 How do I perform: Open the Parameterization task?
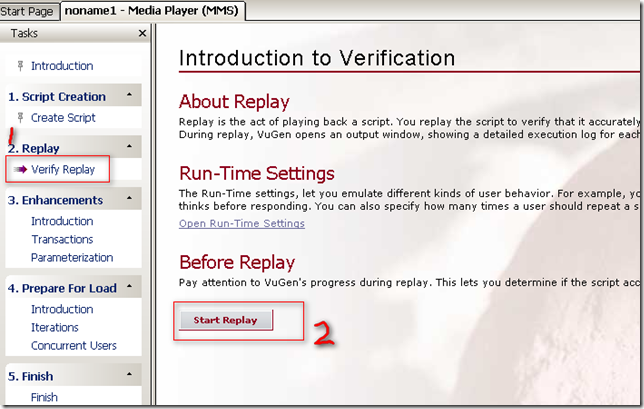[x=72, y=257]
